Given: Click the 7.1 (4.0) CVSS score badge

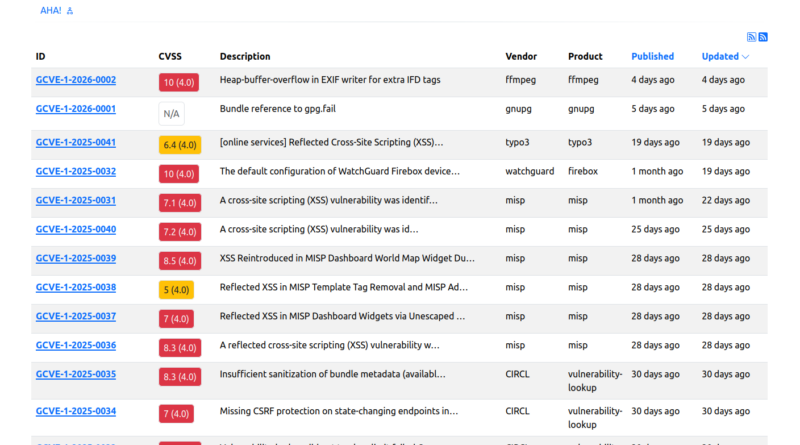Looking at the screenshot, I should 180,203.
